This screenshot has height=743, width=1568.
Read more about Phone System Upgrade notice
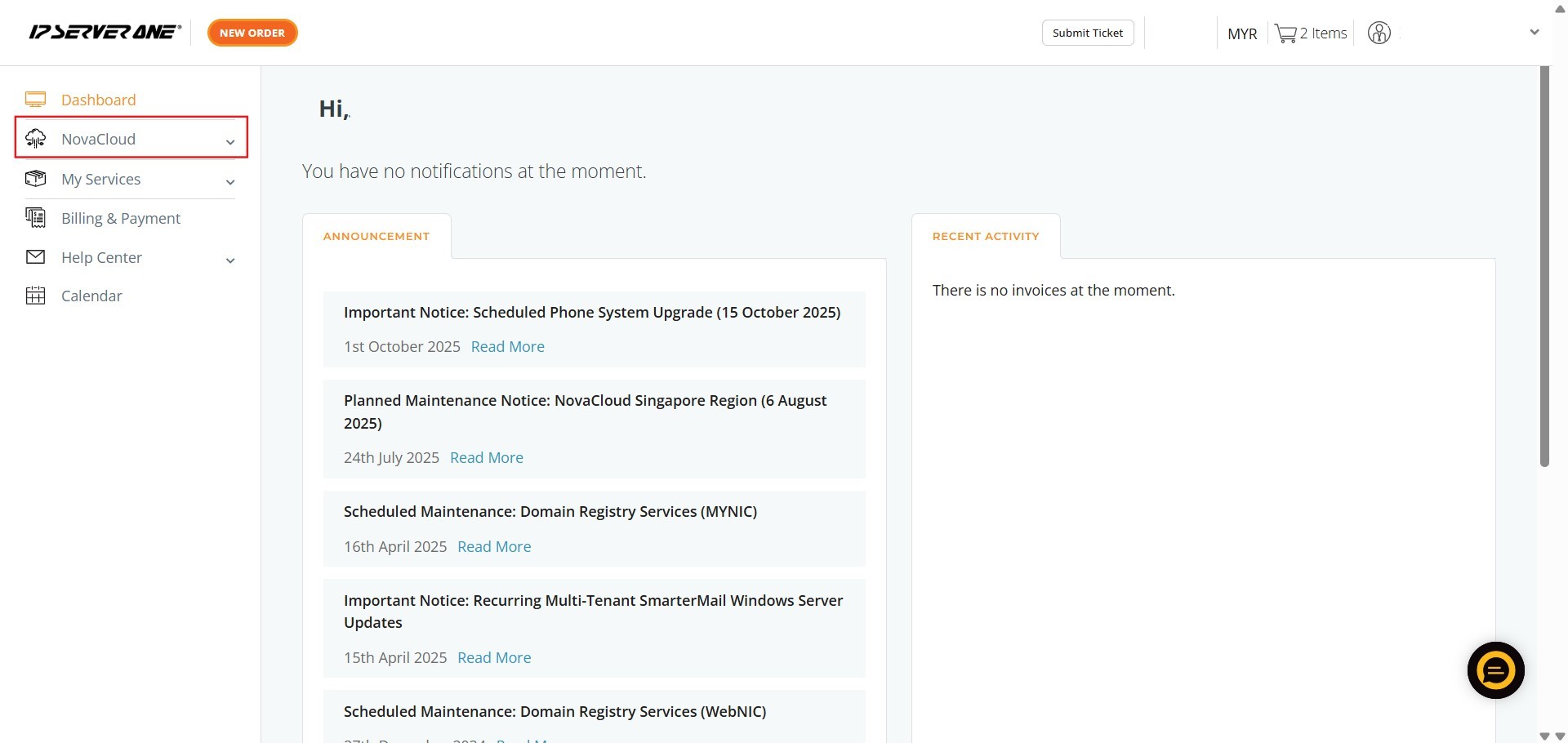(507, 346)
